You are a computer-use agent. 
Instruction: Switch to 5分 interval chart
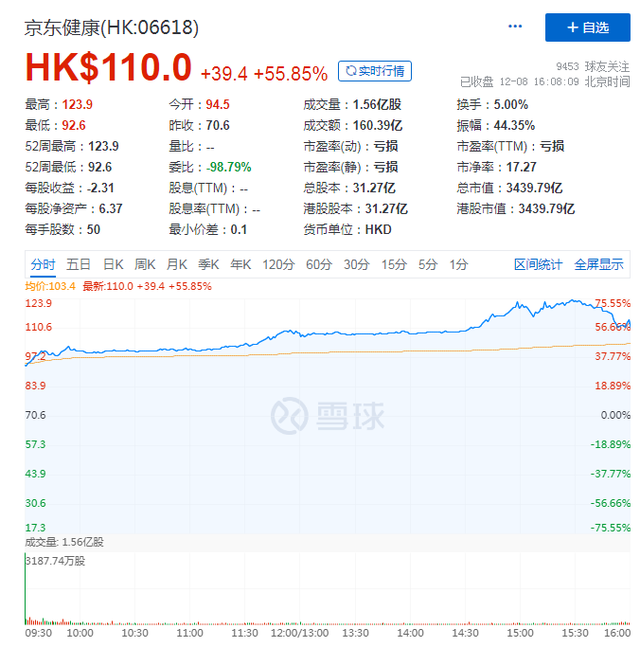point(428,264)
